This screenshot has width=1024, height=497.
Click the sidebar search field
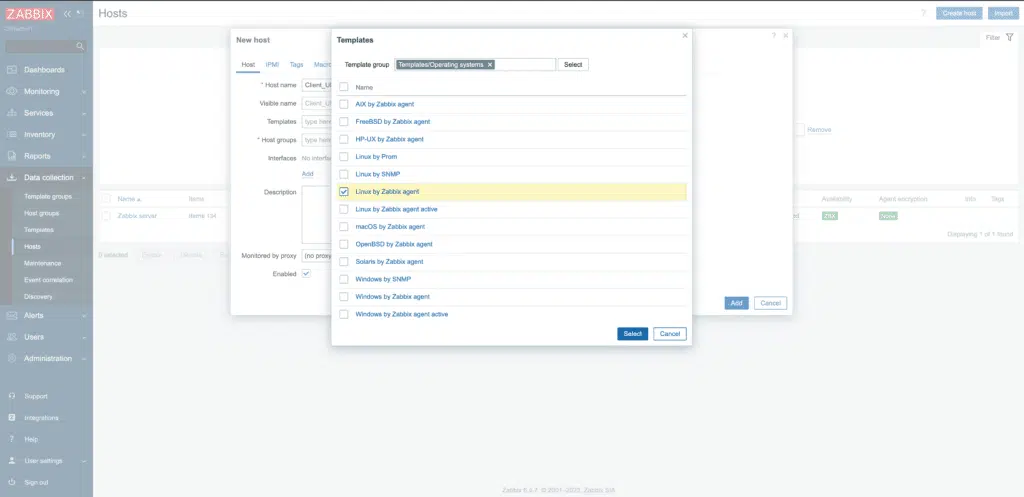(46, 46)
